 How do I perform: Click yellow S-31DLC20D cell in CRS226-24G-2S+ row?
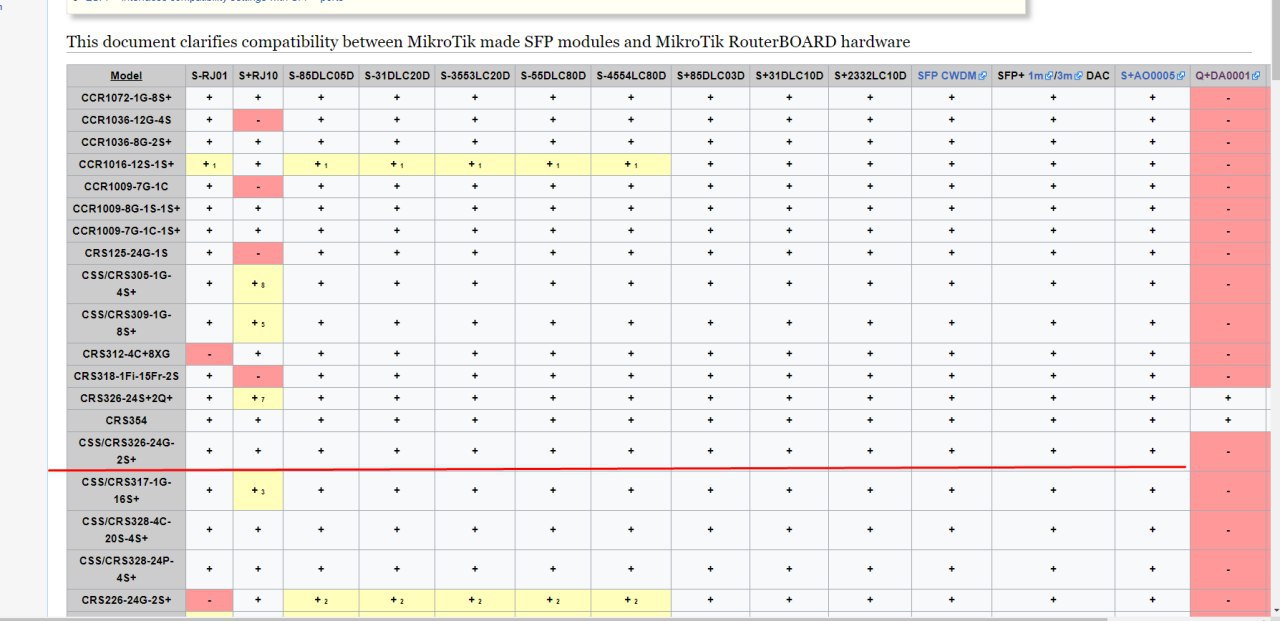[397, 600]
